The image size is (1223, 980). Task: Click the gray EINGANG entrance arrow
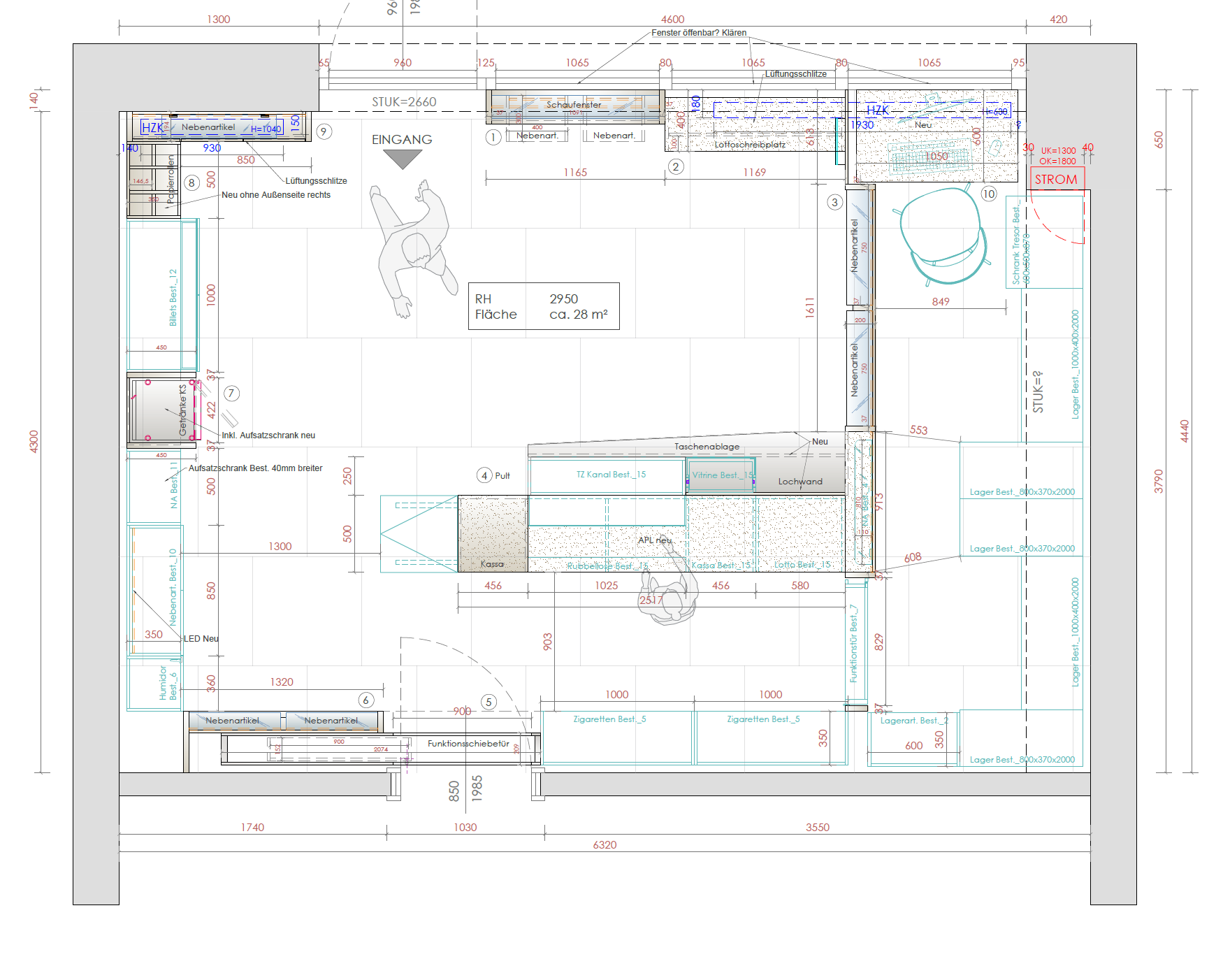403,159
